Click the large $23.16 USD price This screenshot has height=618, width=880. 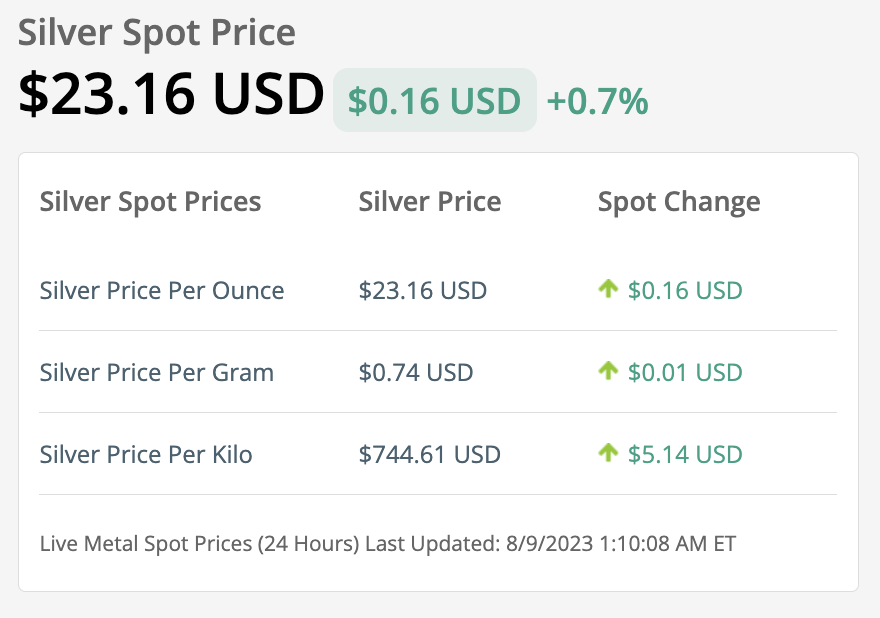click(171, 95)
